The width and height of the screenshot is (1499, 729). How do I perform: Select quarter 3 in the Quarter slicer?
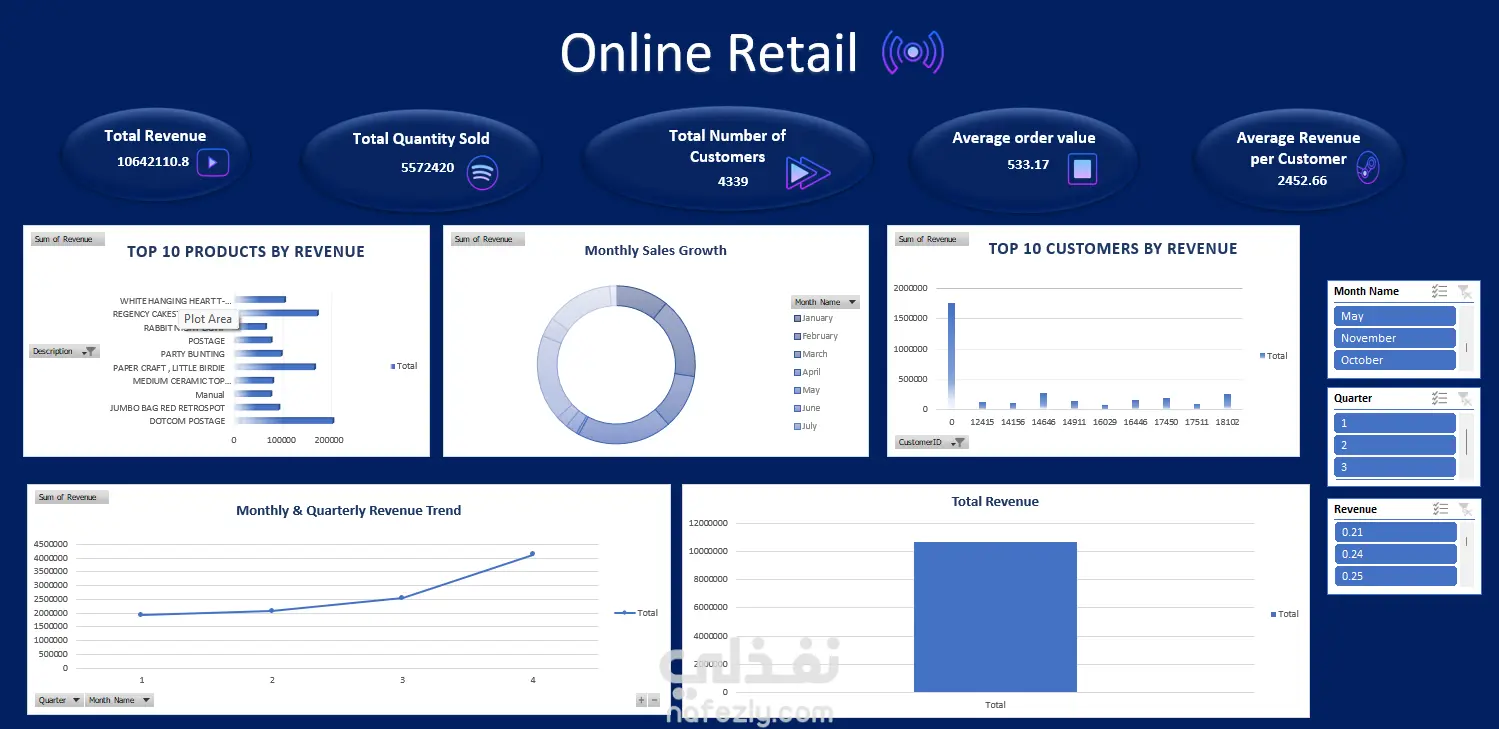point(1394,467)
